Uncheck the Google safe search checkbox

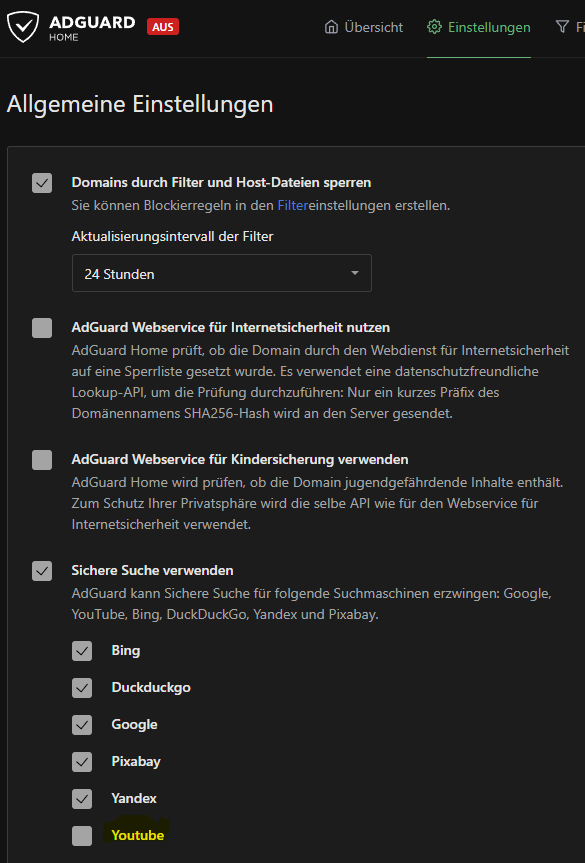click(x=82, y=725)
